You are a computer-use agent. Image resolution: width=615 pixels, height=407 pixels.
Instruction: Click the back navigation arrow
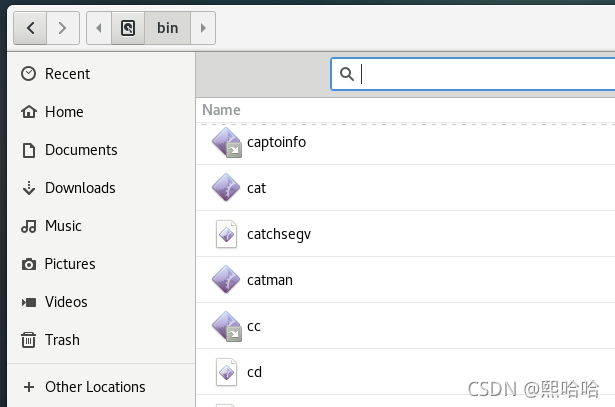coord(30,28)
